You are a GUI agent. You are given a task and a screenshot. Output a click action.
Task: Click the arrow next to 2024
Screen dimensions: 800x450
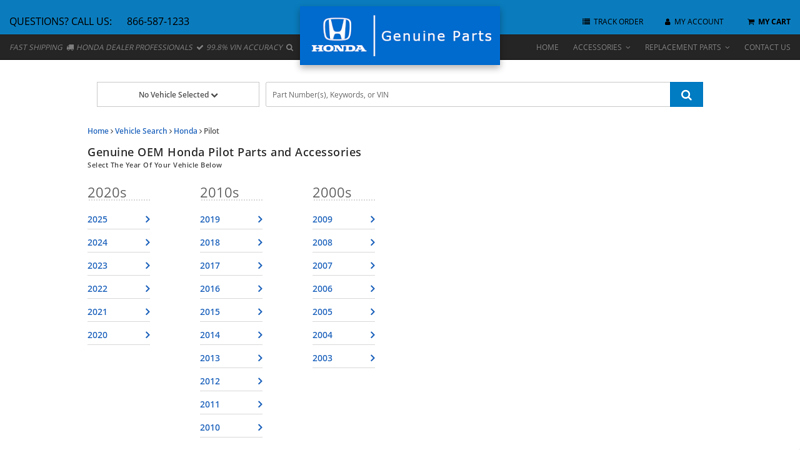click(x=147, y=242)
